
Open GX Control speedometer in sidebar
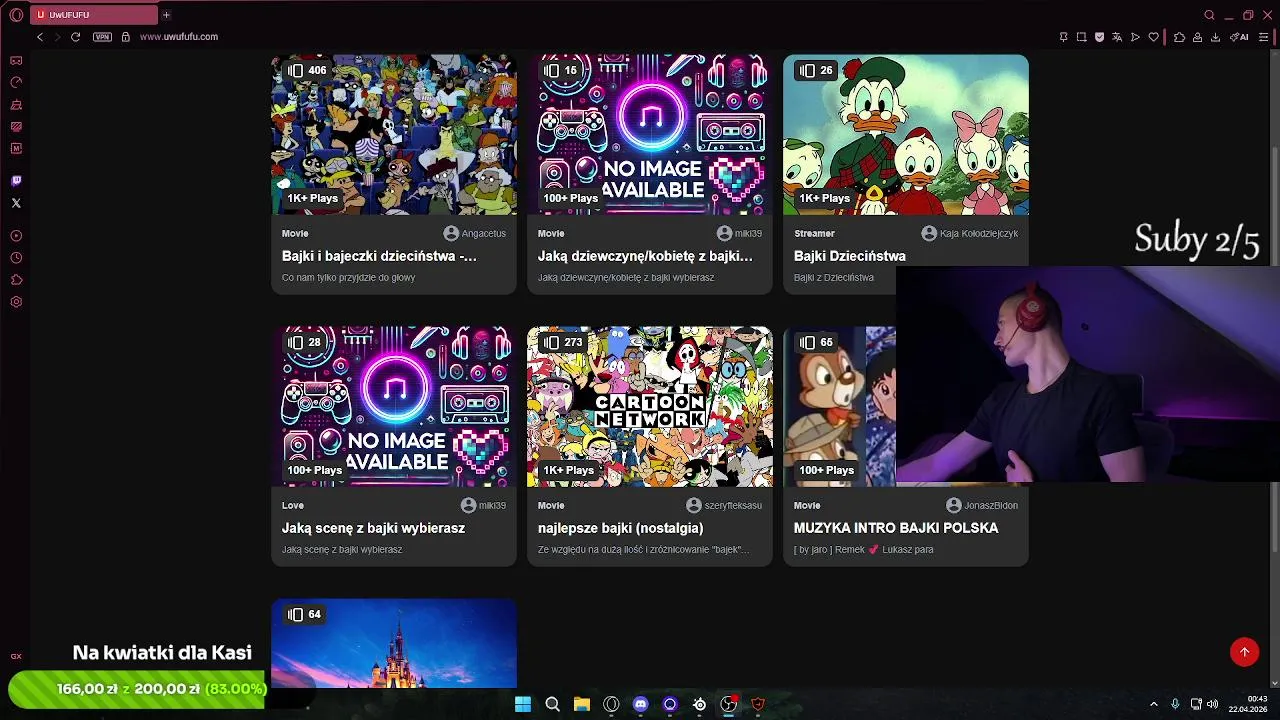pyautogui.click(x=16, y=82)
